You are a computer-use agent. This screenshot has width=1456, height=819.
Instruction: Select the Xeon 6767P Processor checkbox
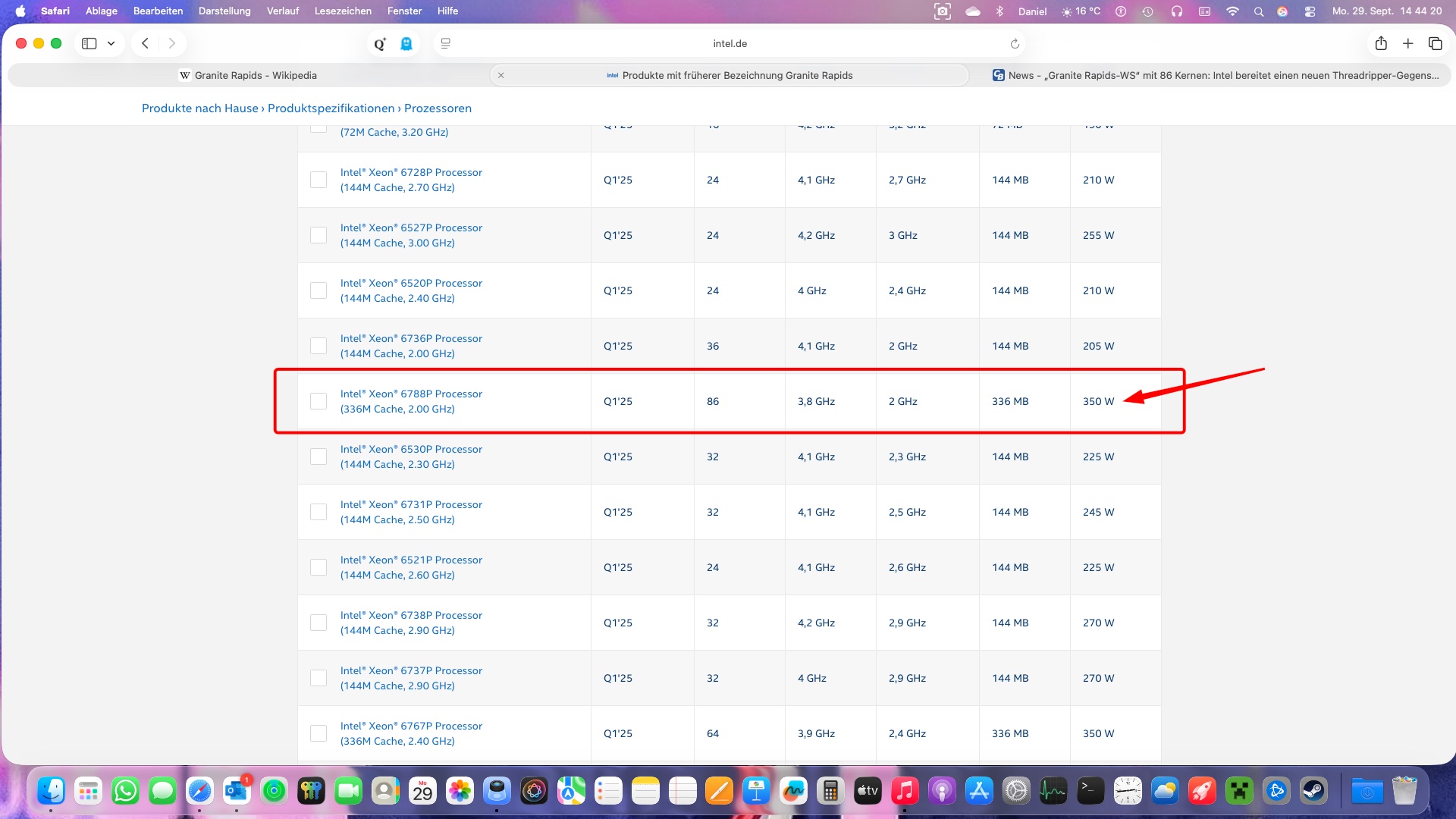(x=318, y=733)
